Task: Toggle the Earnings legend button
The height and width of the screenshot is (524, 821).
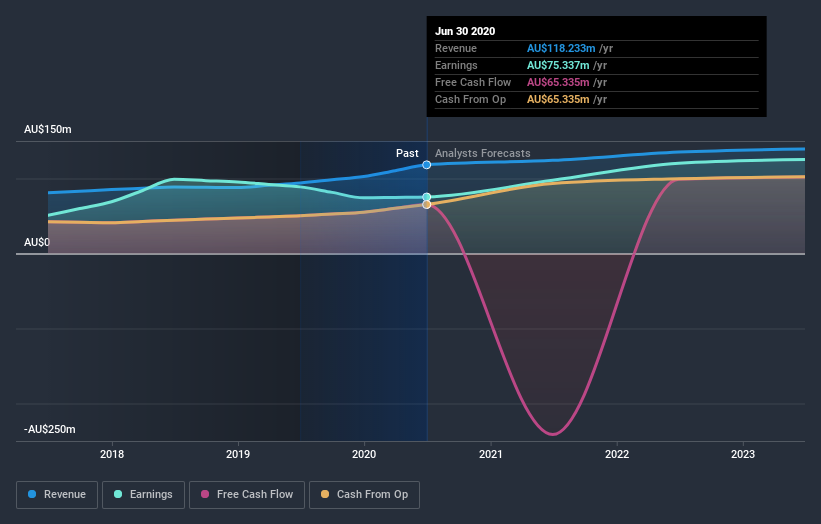Action: 143,495
